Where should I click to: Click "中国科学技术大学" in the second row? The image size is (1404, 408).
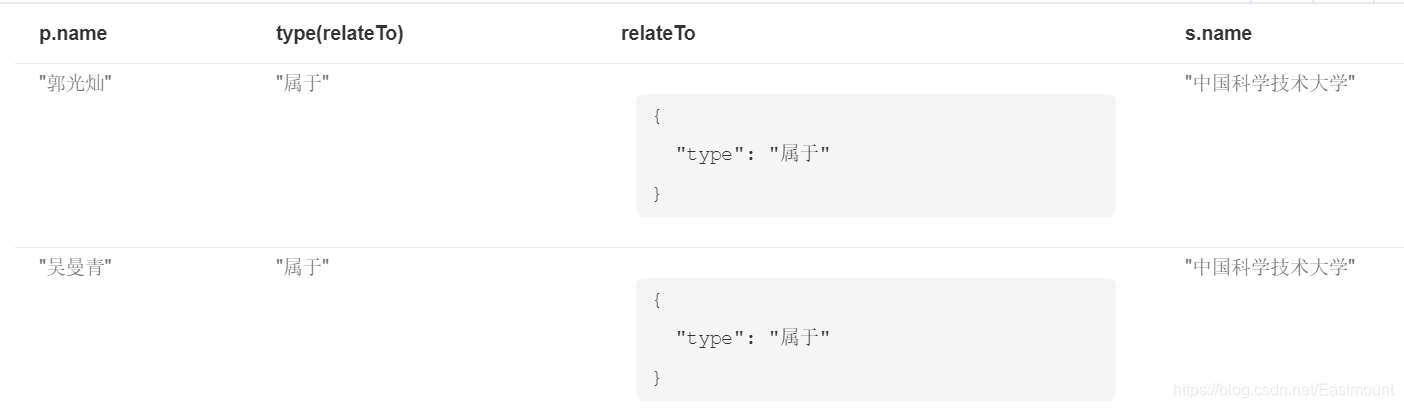click(x=1270, y=267)
